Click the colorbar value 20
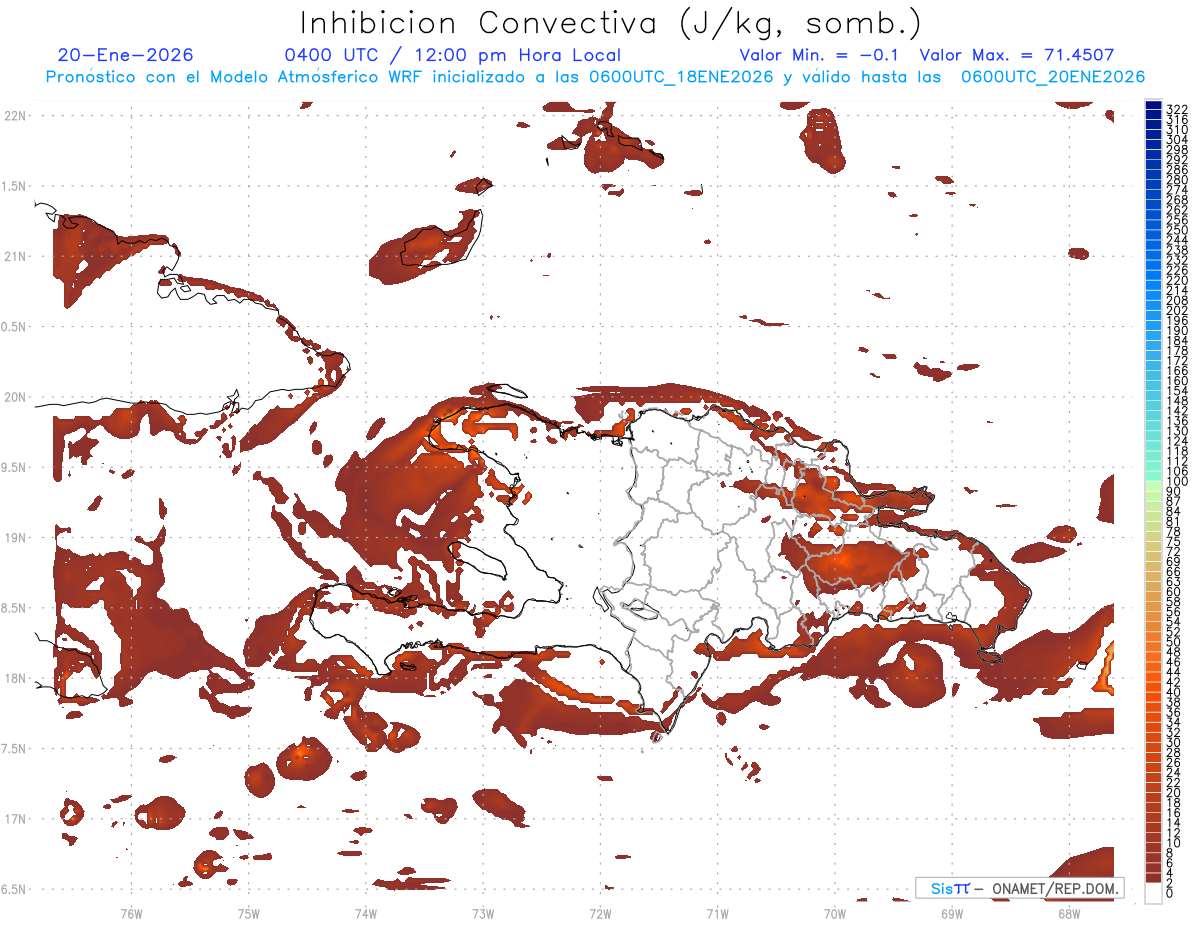 pyautogui.click(x=1174, y=792)
